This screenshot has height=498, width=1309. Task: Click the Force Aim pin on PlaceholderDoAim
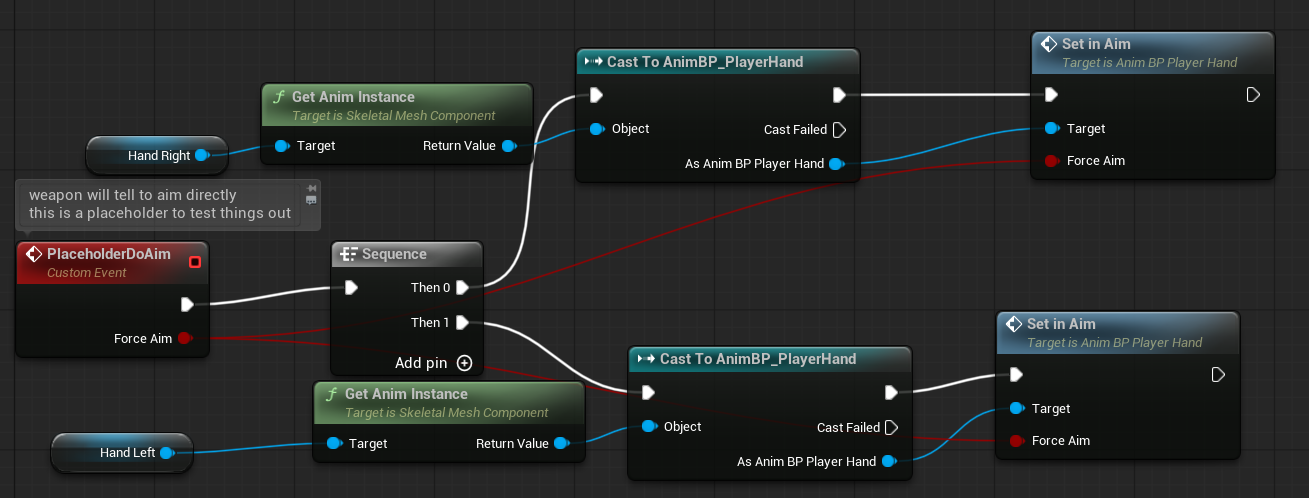coord(184,339)
